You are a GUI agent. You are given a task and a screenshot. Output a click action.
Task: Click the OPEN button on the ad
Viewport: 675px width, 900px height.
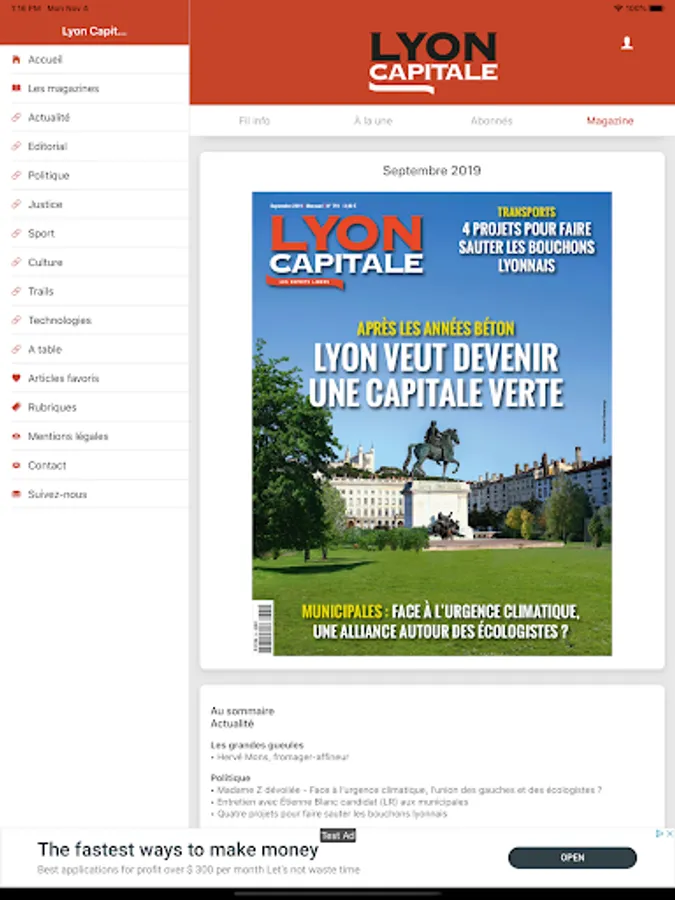click(x=572, y=857)
